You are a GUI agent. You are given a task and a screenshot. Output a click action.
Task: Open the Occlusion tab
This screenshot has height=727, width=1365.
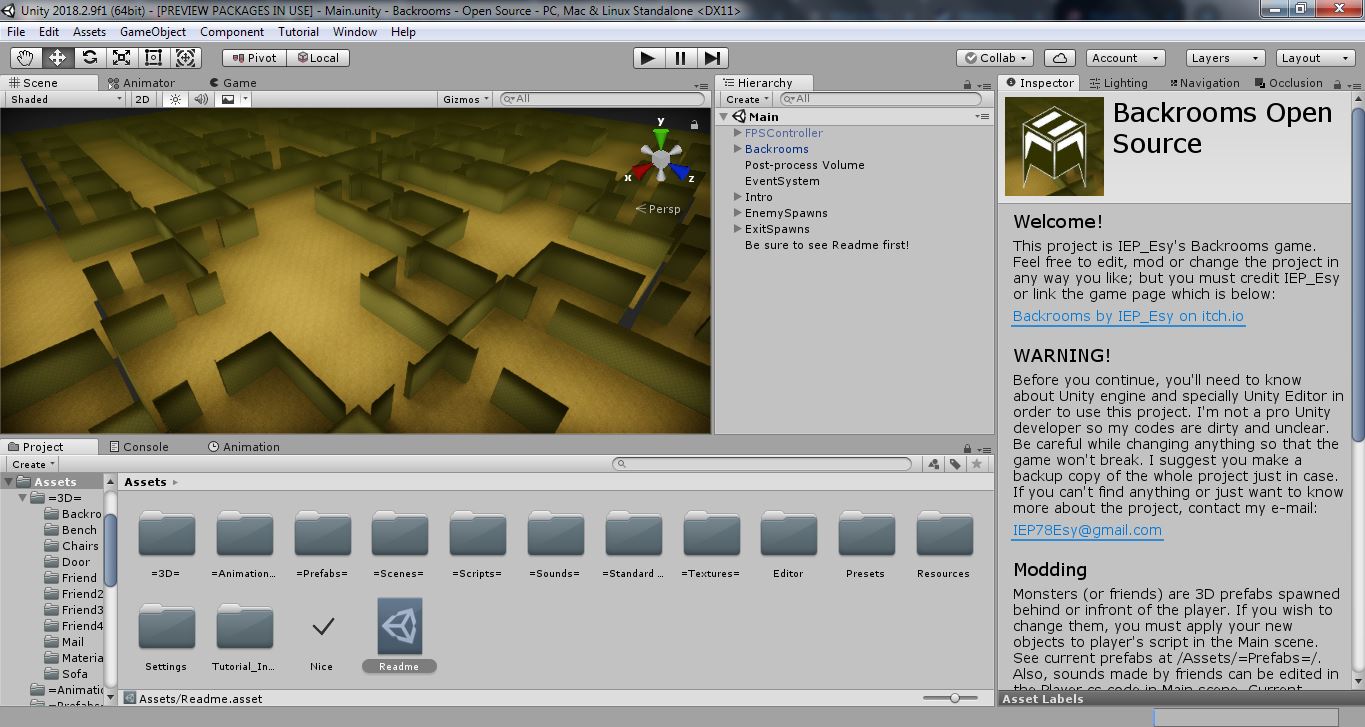1289,83
